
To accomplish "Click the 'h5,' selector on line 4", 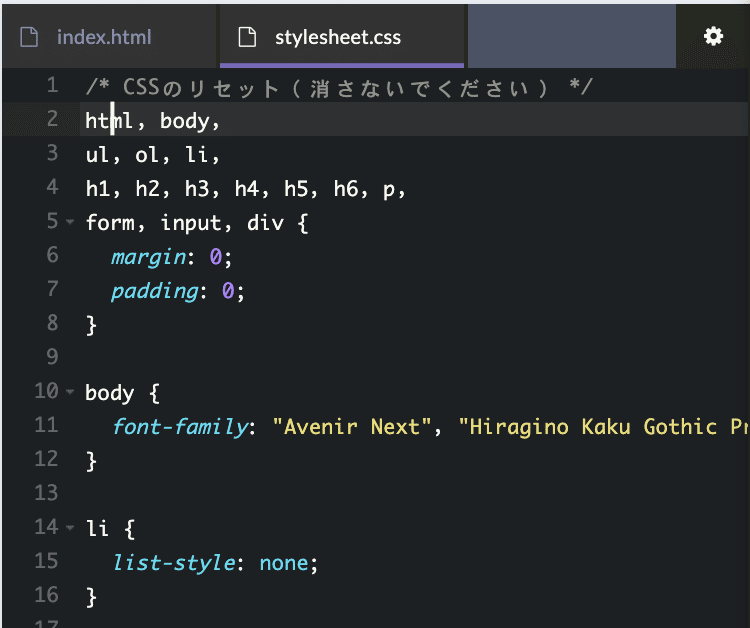I will pos(301,189).
